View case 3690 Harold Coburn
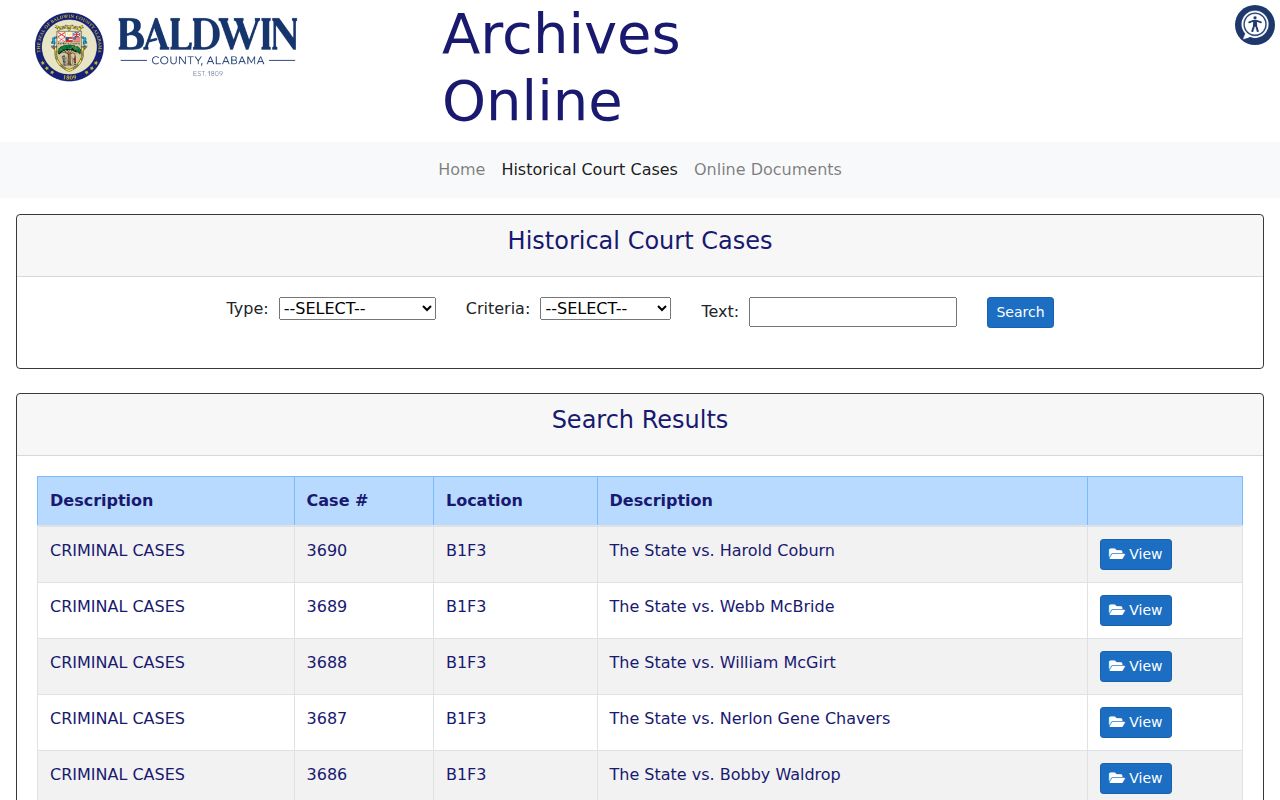The image size is (1280, 800). coord(1135,555)
